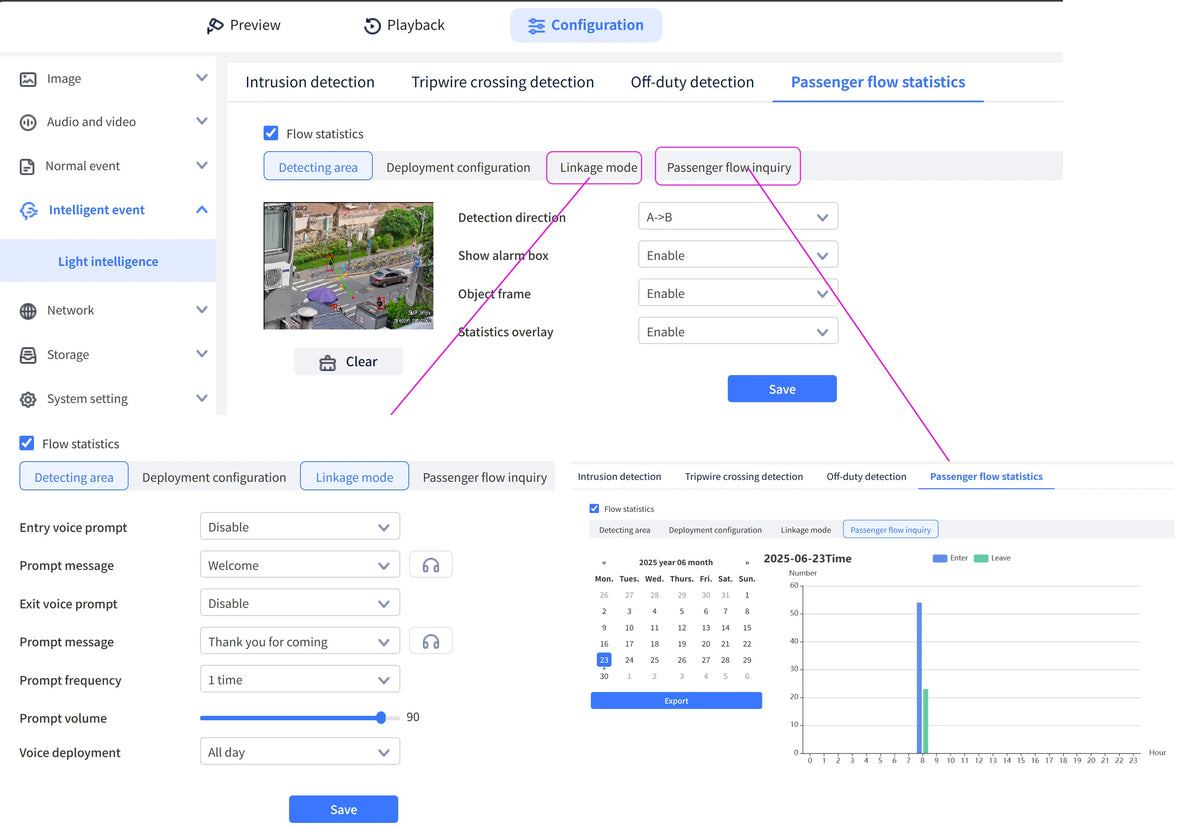The height and width of the screenshot is (829, 1200).
Task: Select top Passenger flow statistics tab
Action: coord(878,82)
